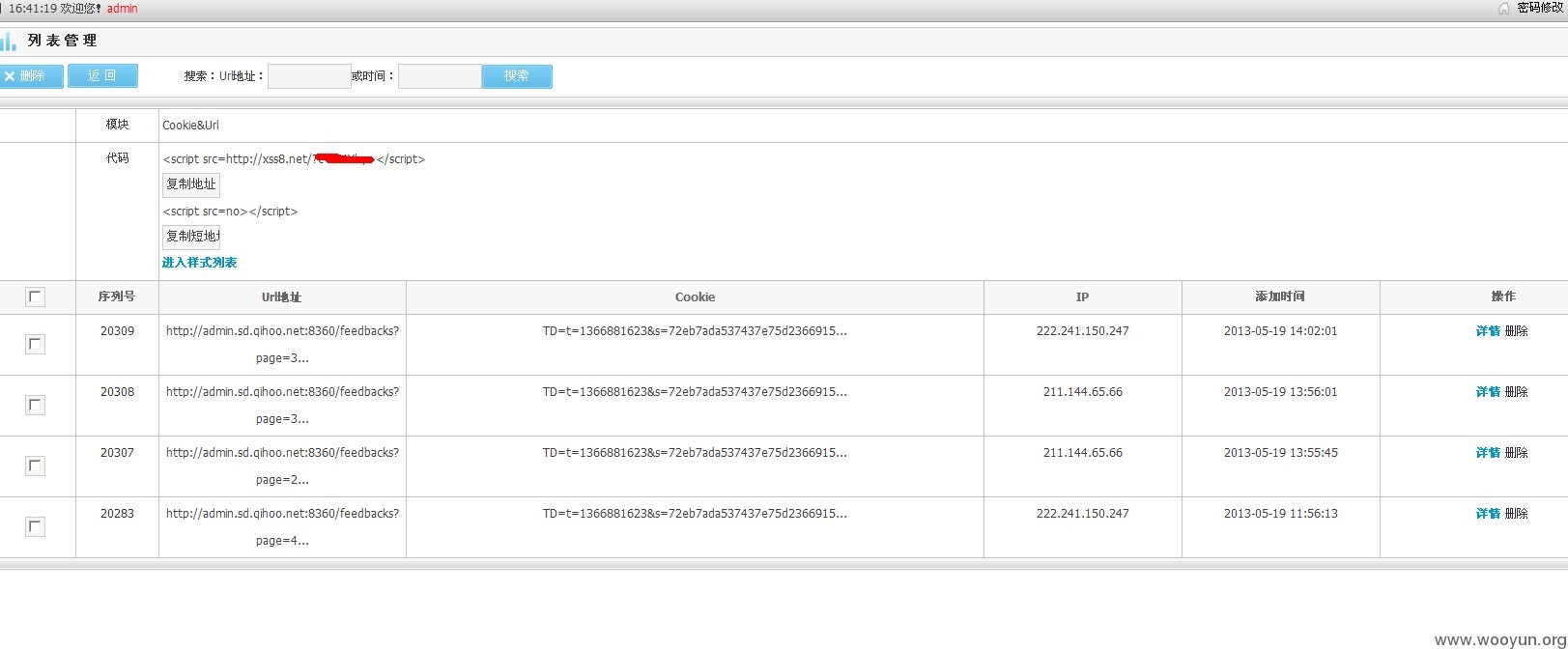
Task: Check the box for row 20308
Action: pos(36,406)
